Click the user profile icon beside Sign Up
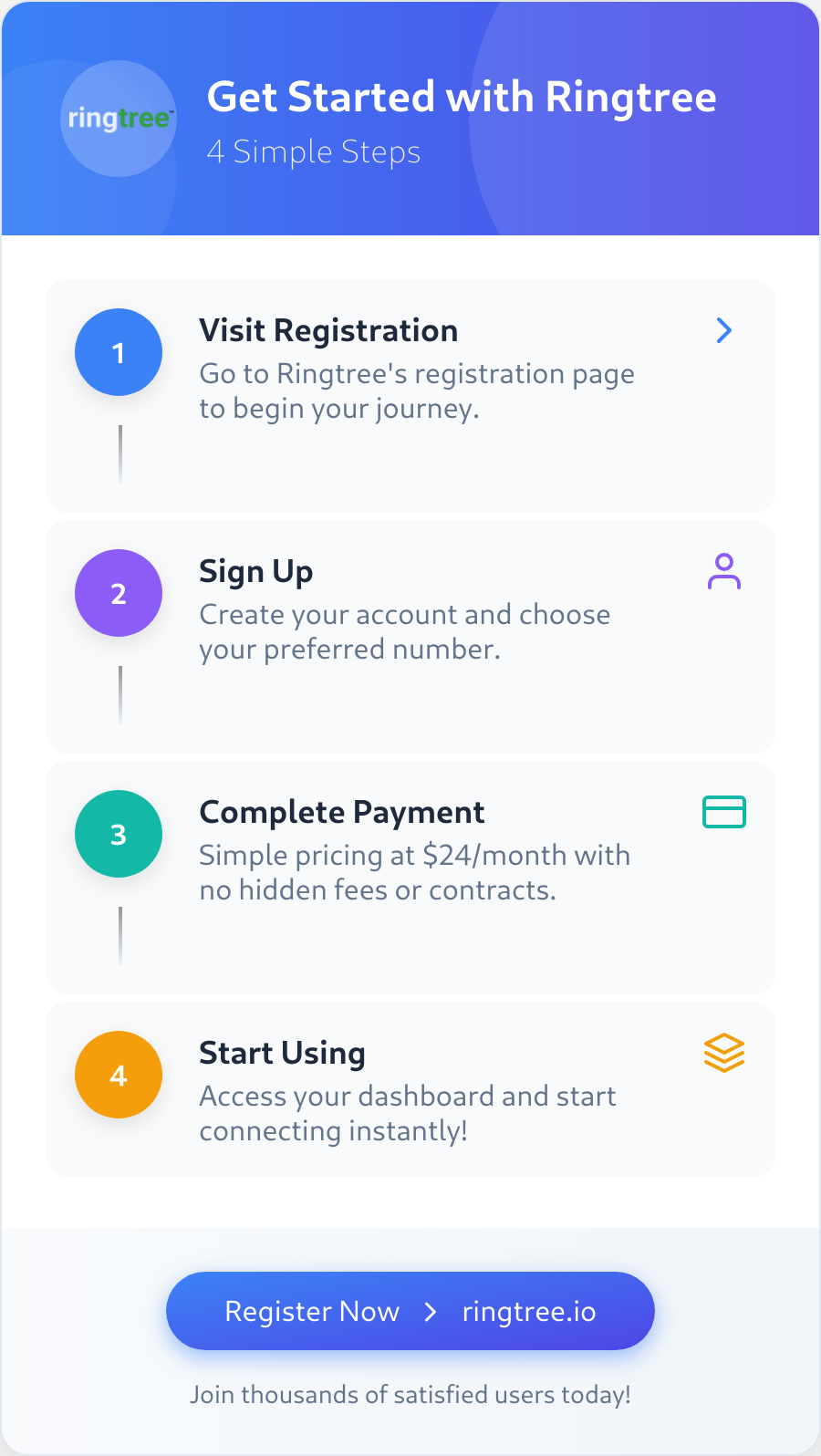 724,572
